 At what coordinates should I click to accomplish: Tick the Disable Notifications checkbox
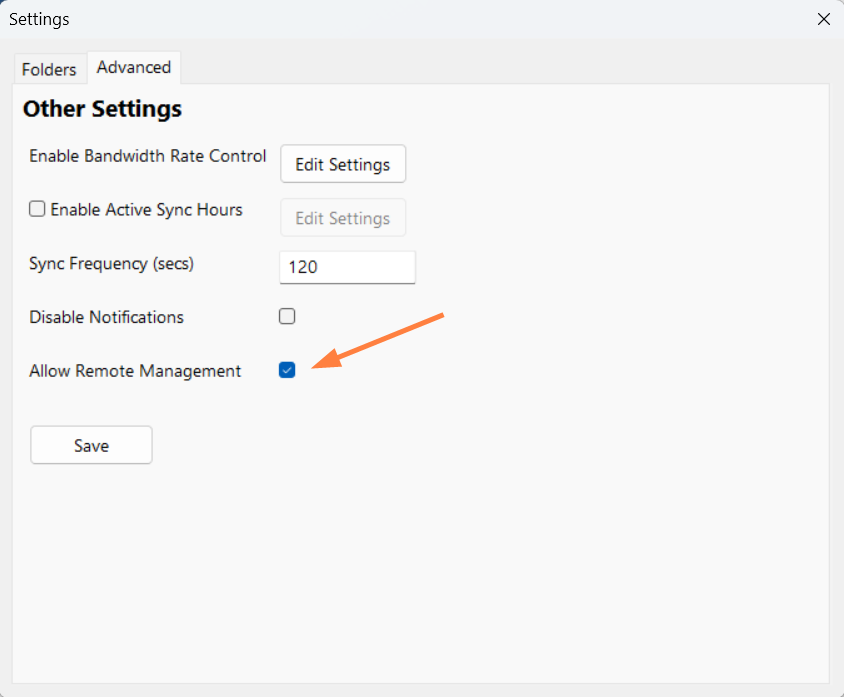tap(287, 317)
